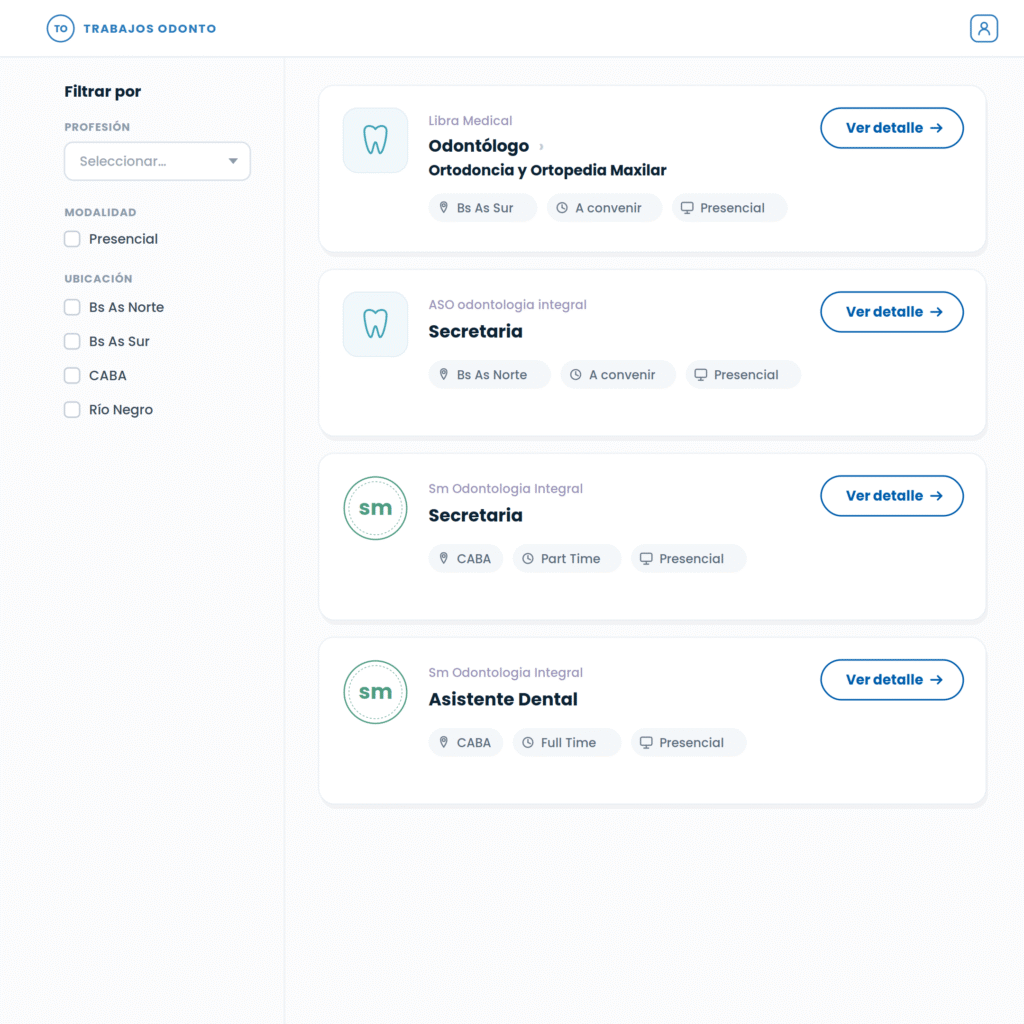This screenshot has width=1024, height=1024.
Task: Click Secretaria title on ASO card
Action: pos(475,332)
